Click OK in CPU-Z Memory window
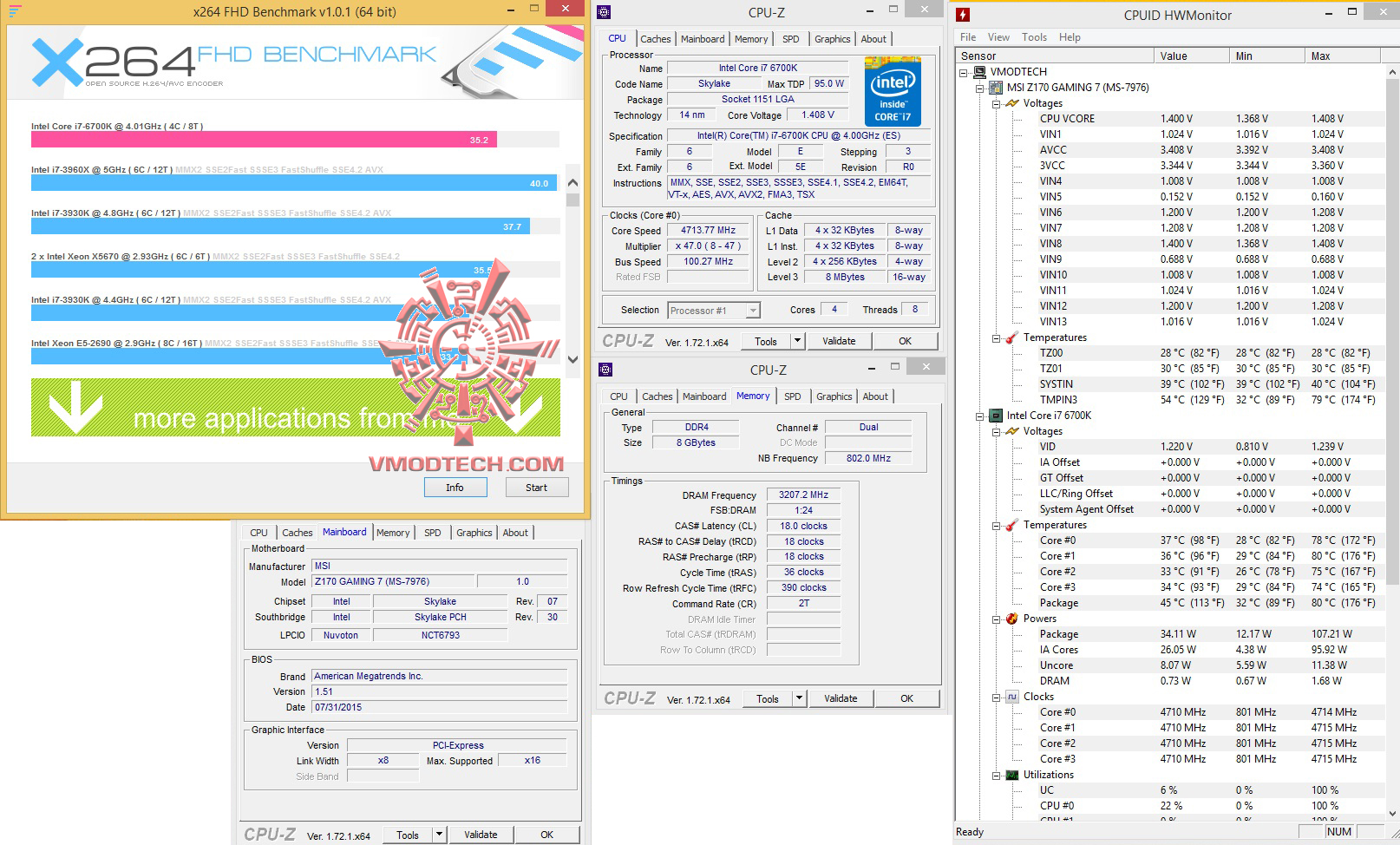Image resolution: width=1400 pixels, height=845 pixels. tap(906, 698)
